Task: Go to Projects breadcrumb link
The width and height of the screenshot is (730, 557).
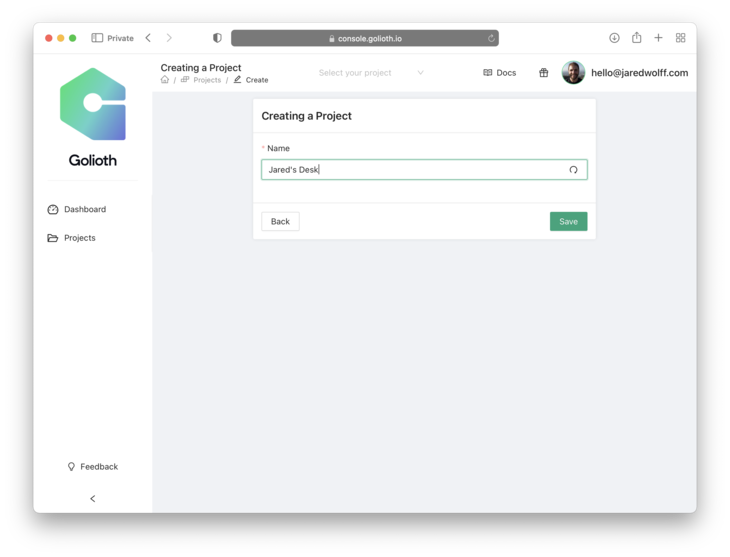Action: tap(207, 80)
